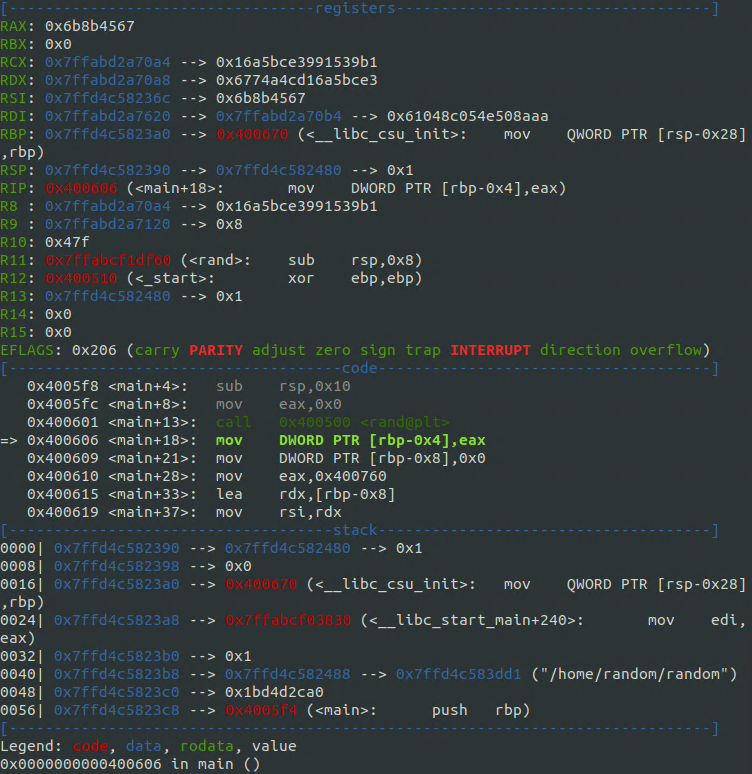Screen dimensions: 752x774
Task: Click RCX address 0x7ffabd2a70a4
Action: (108, 62)
